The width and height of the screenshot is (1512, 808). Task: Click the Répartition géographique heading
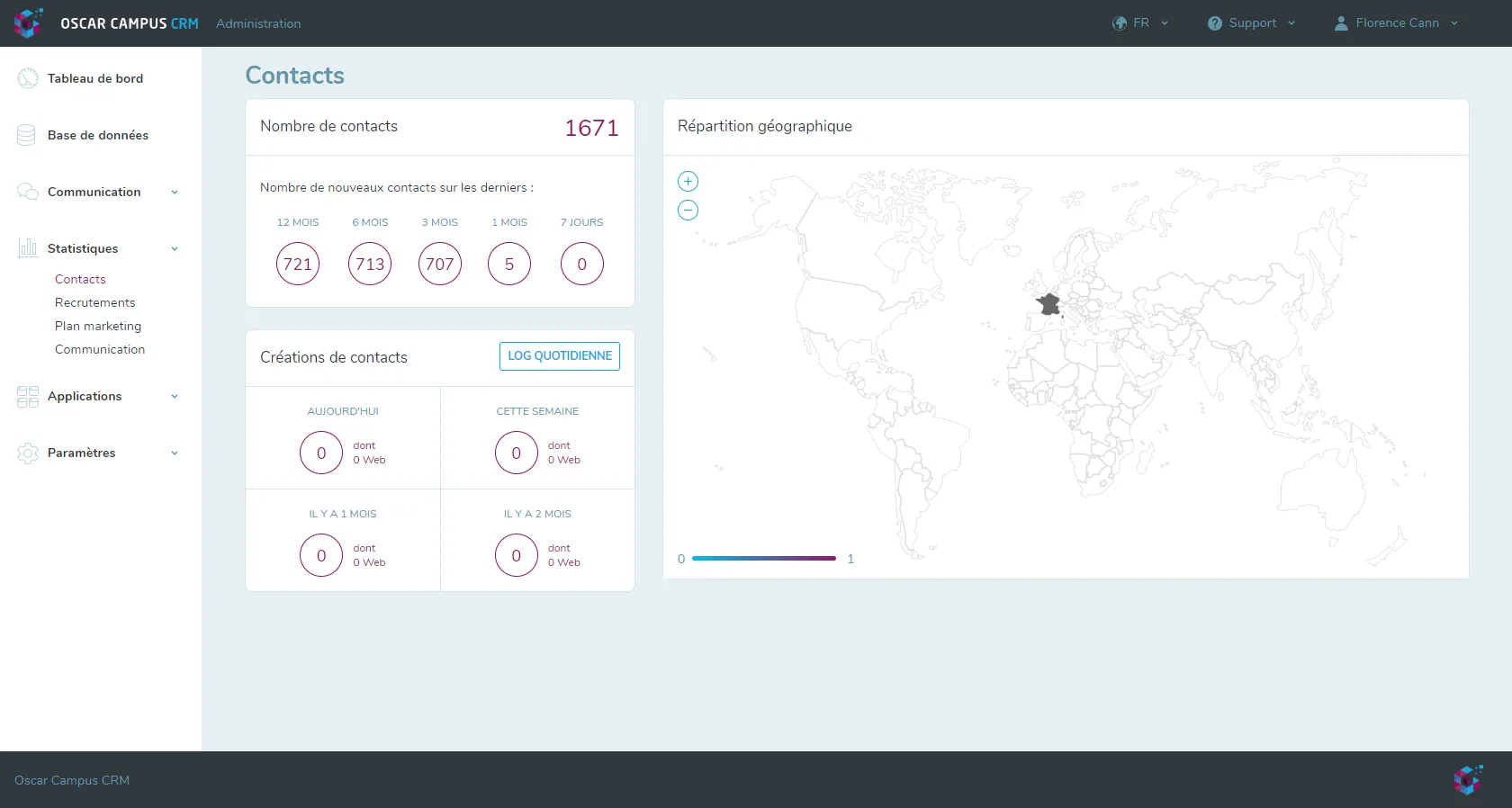click(x=765, y=126)
